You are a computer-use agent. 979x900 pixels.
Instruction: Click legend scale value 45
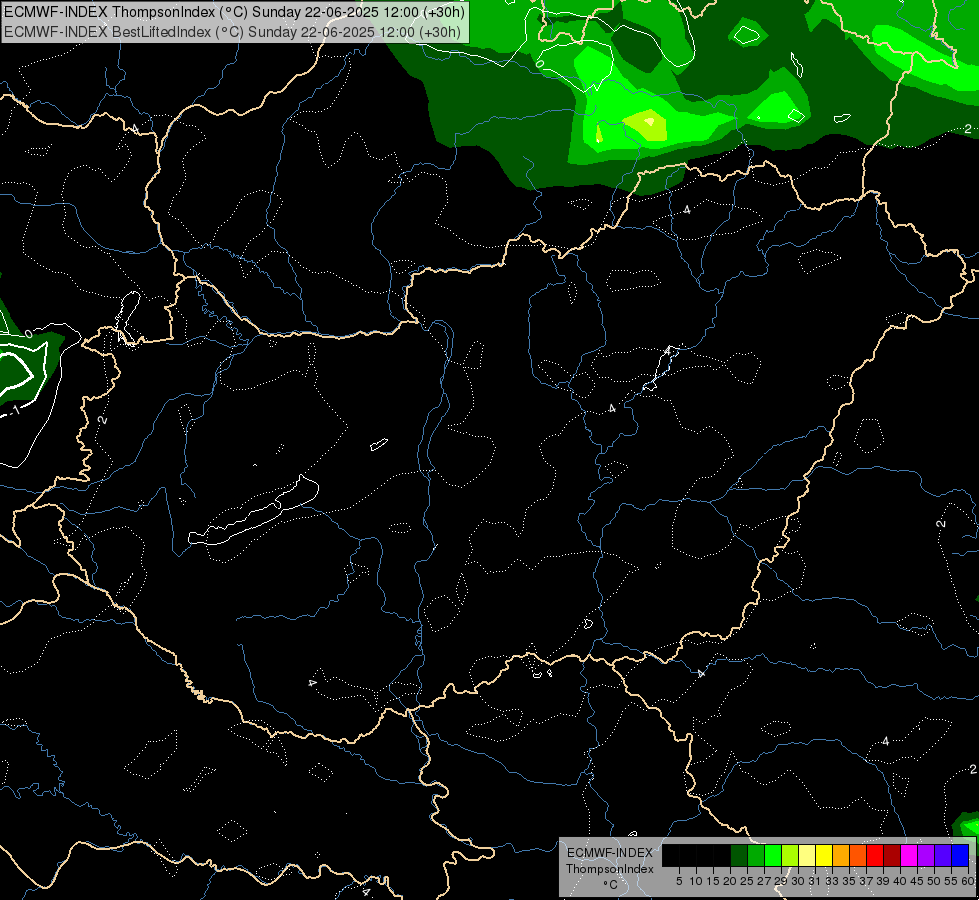[x=917, y=881]
